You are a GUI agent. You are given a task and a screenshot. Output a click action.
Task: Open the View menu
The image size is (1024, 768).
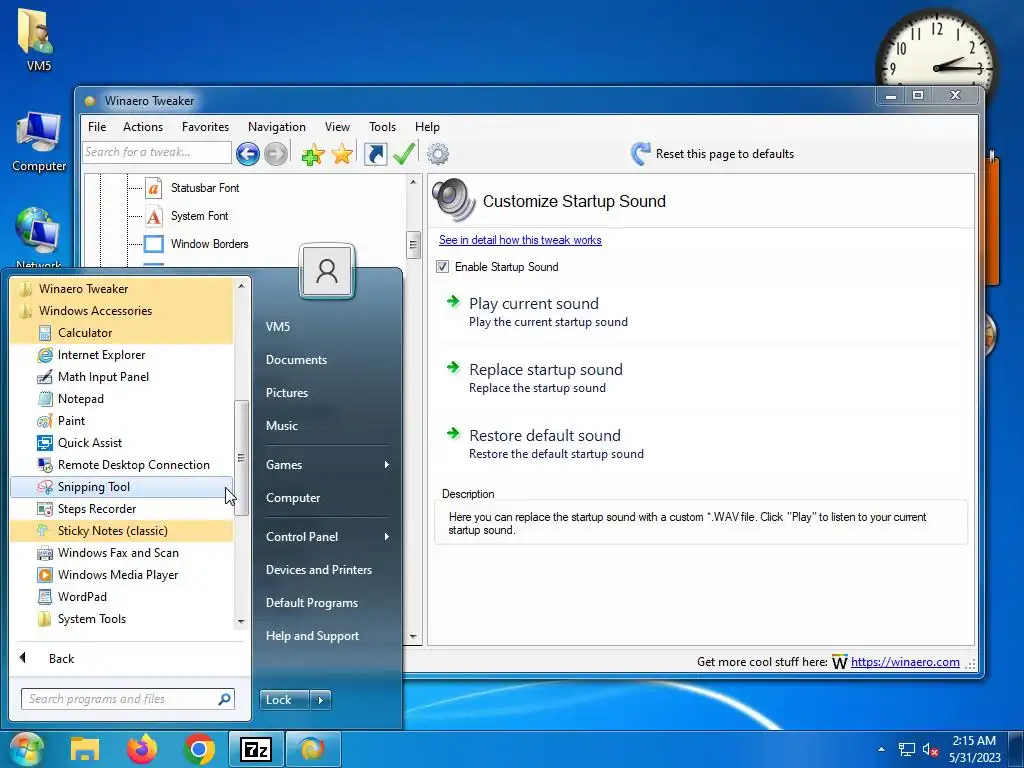tap(337, 127)
